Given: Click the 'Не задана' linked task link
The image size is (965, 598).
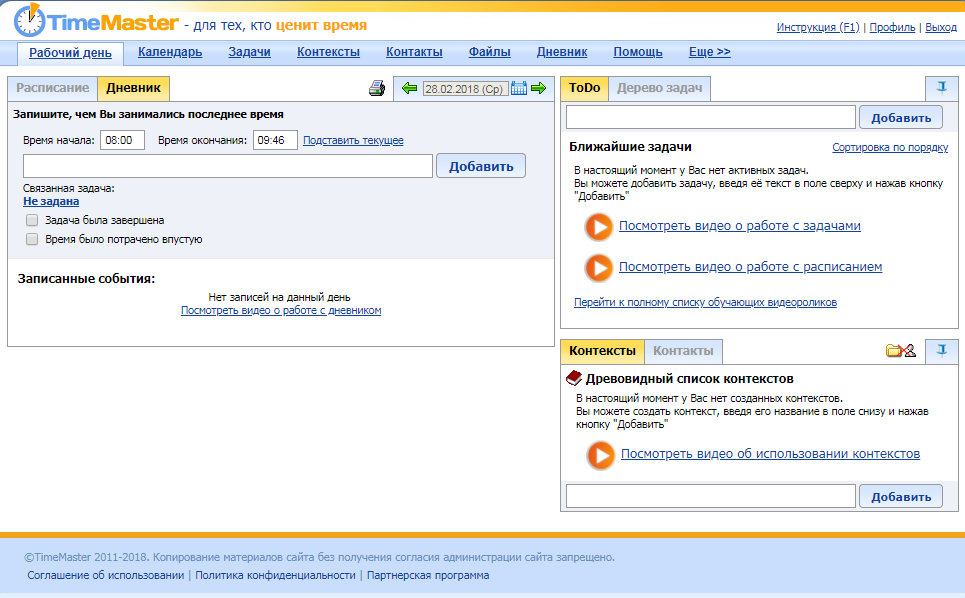Looking at the screenshot, I should coord(51,201).
